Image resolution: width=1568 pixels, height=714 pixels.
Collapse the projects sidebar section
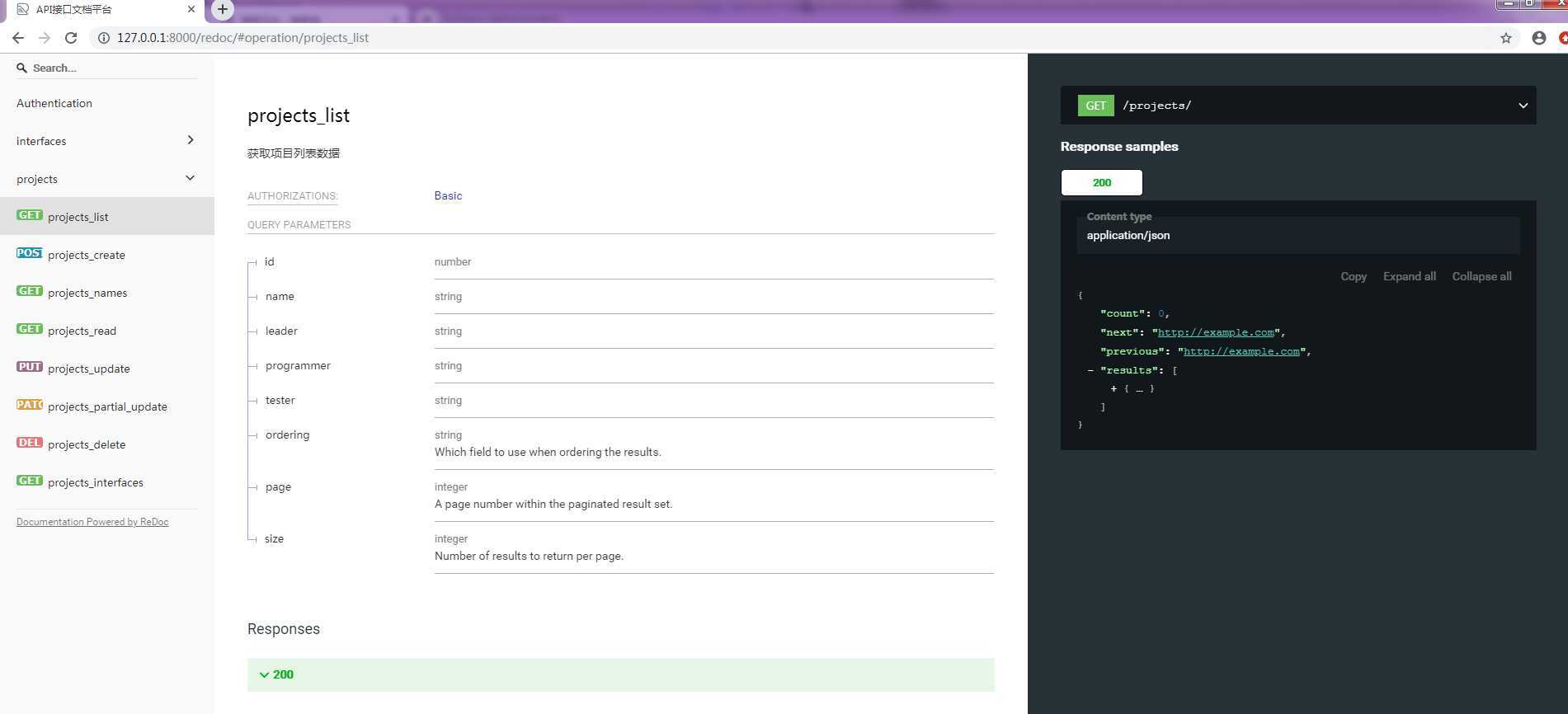pos(191,178)
